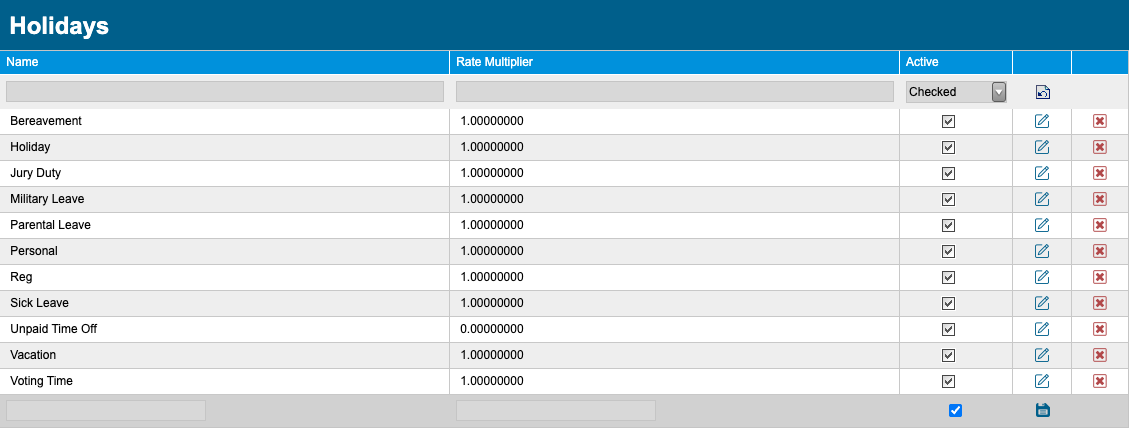
Task: Edit the Vacation entry
Action: coord(1041,355)
